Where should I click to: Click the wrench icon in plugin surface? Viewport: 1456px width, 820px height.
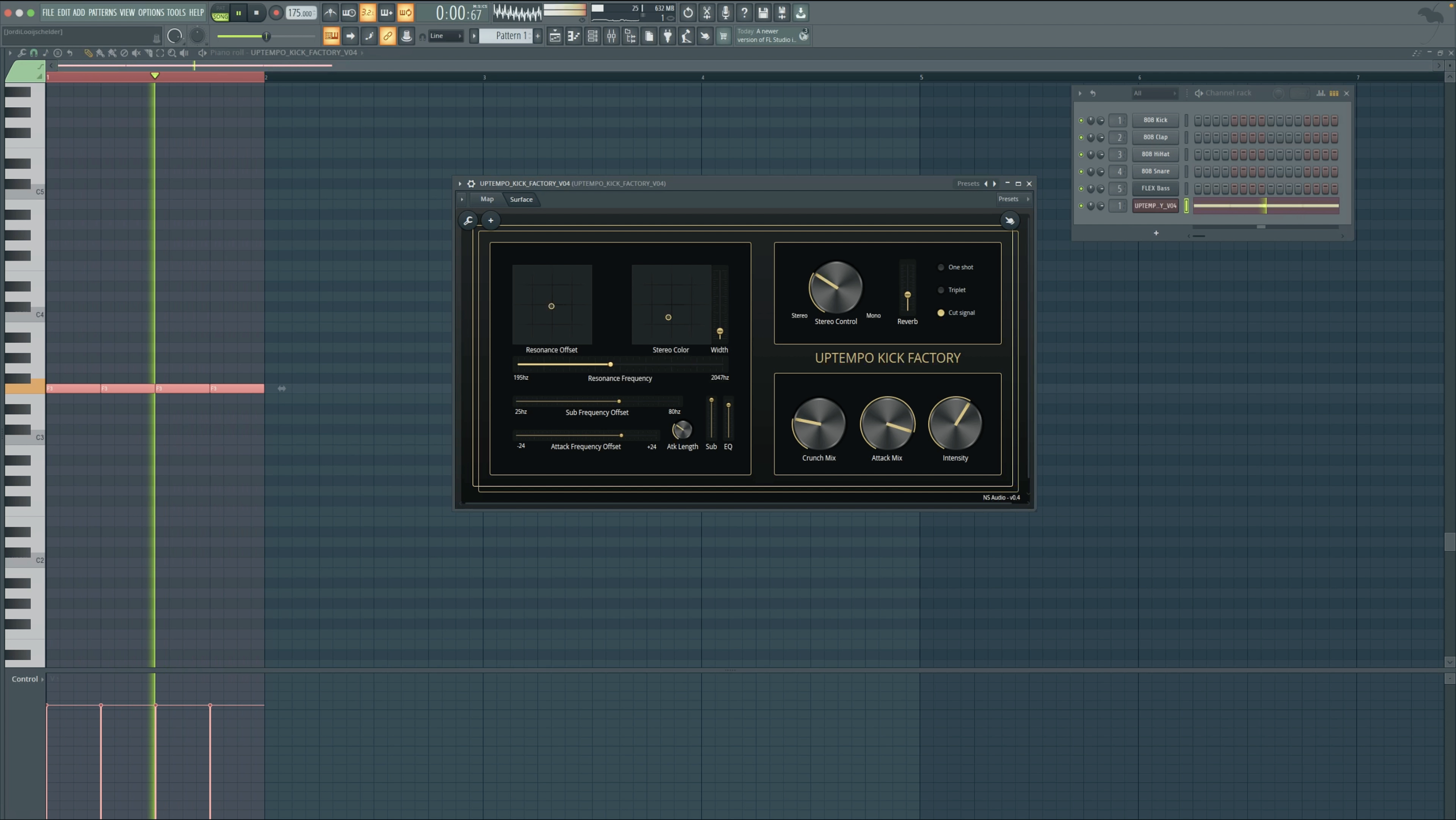click(x=468, y=220)
